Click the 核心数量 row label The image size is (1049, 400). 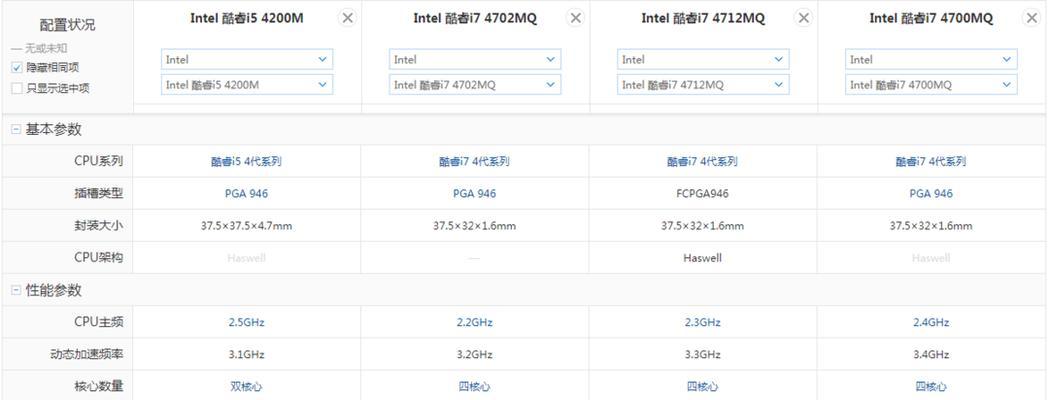point(98,386)
